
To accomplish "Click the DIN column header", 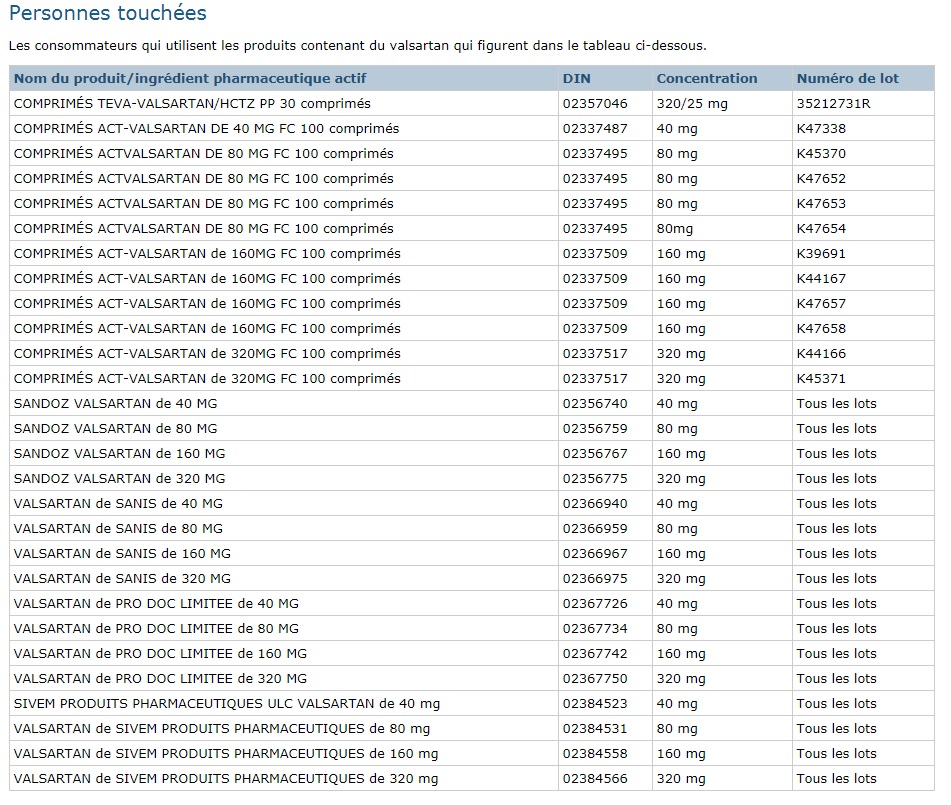I will tap(576, 78).
